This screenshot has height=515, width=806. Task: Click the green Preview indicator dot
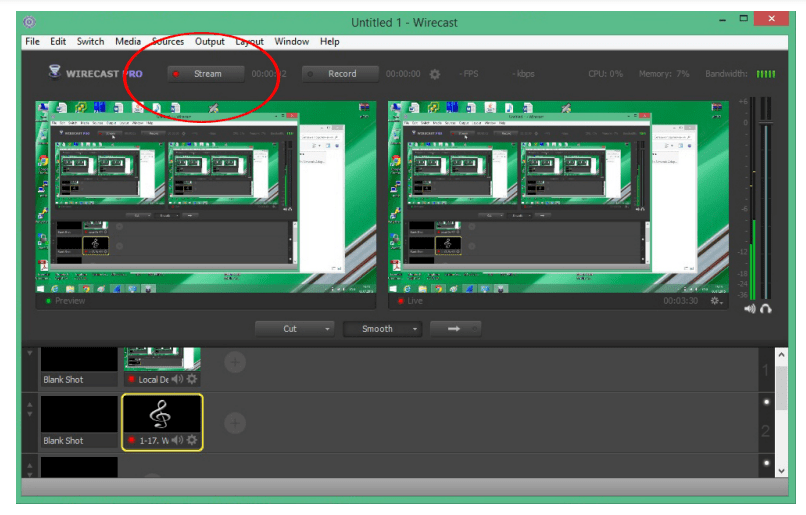tap(48, 301)
